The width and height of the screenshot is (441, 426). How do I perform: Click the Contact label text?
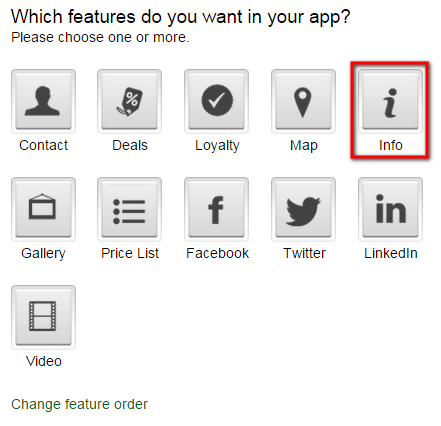coord(43,145)
